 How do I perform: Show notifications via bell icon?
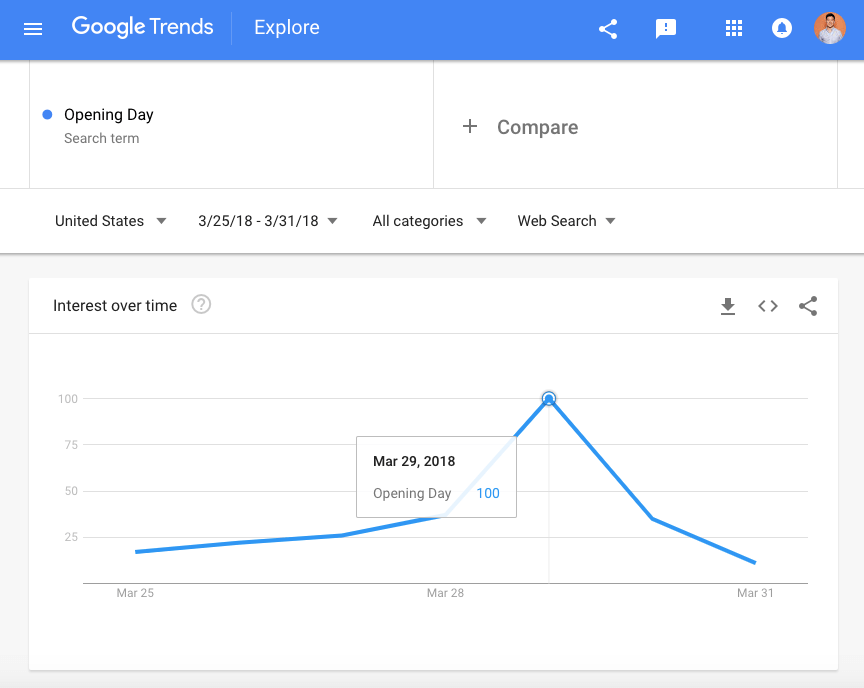click(x=782, y=29)
